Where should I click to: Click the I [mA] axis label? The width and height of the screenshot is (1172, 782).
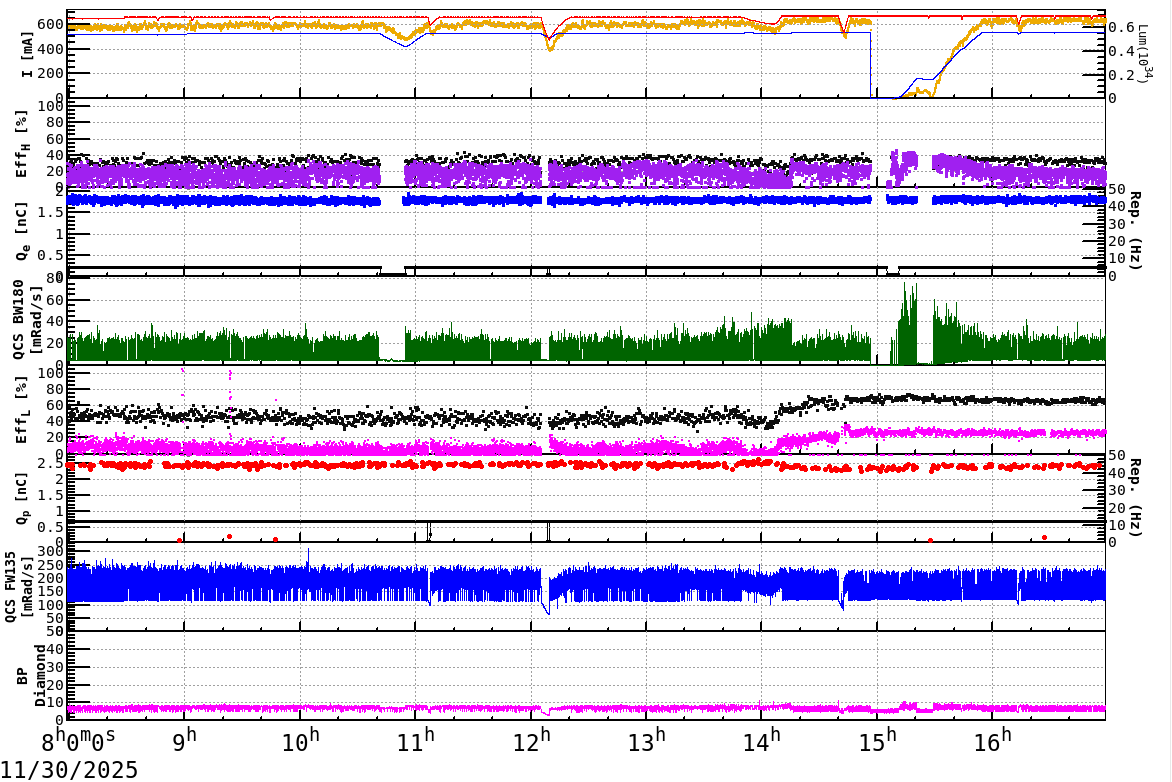[x=26, y=52]
